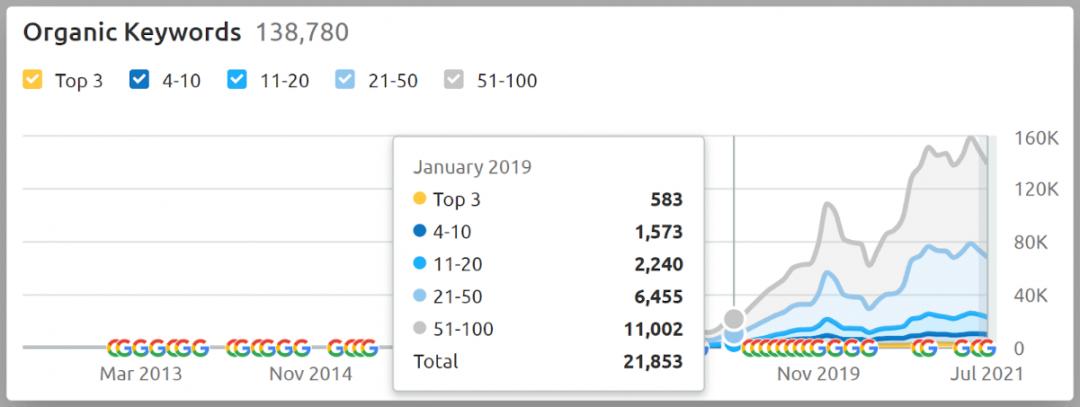Toggle the 51-100 checkbox

(x=454, y=80)
